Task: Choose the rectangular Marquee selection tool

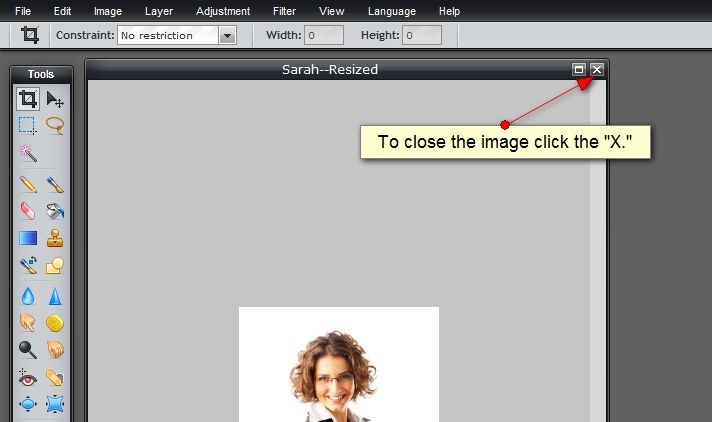Action: (27, 125)
